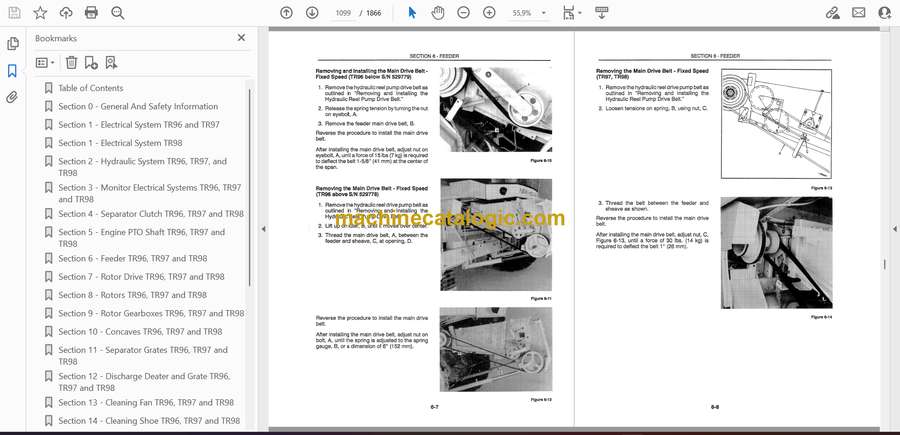Activate the Selection arrow tool
900x435 pixels.
(412, 13)
